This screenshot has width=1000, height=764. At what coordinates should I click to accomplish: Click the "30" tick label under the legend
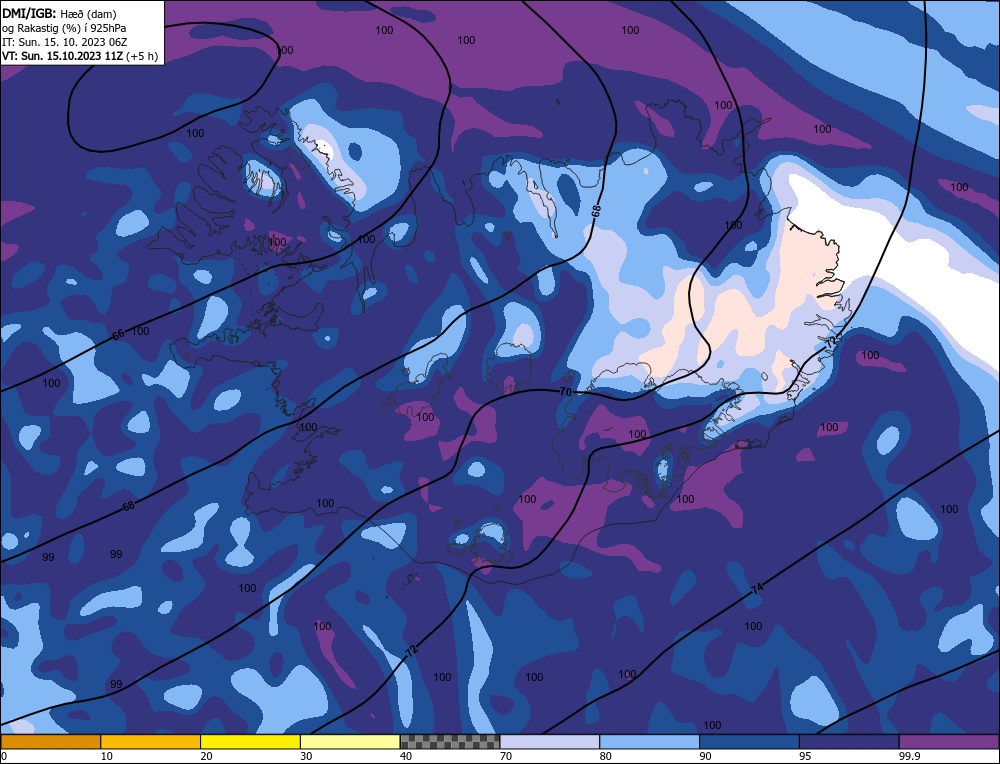(x=306, y=756)
